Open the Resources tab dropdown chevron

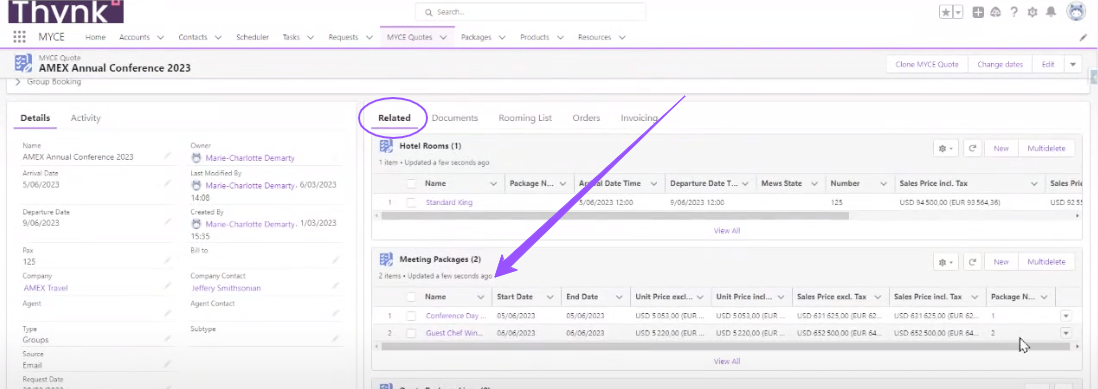tap(622, 37)
